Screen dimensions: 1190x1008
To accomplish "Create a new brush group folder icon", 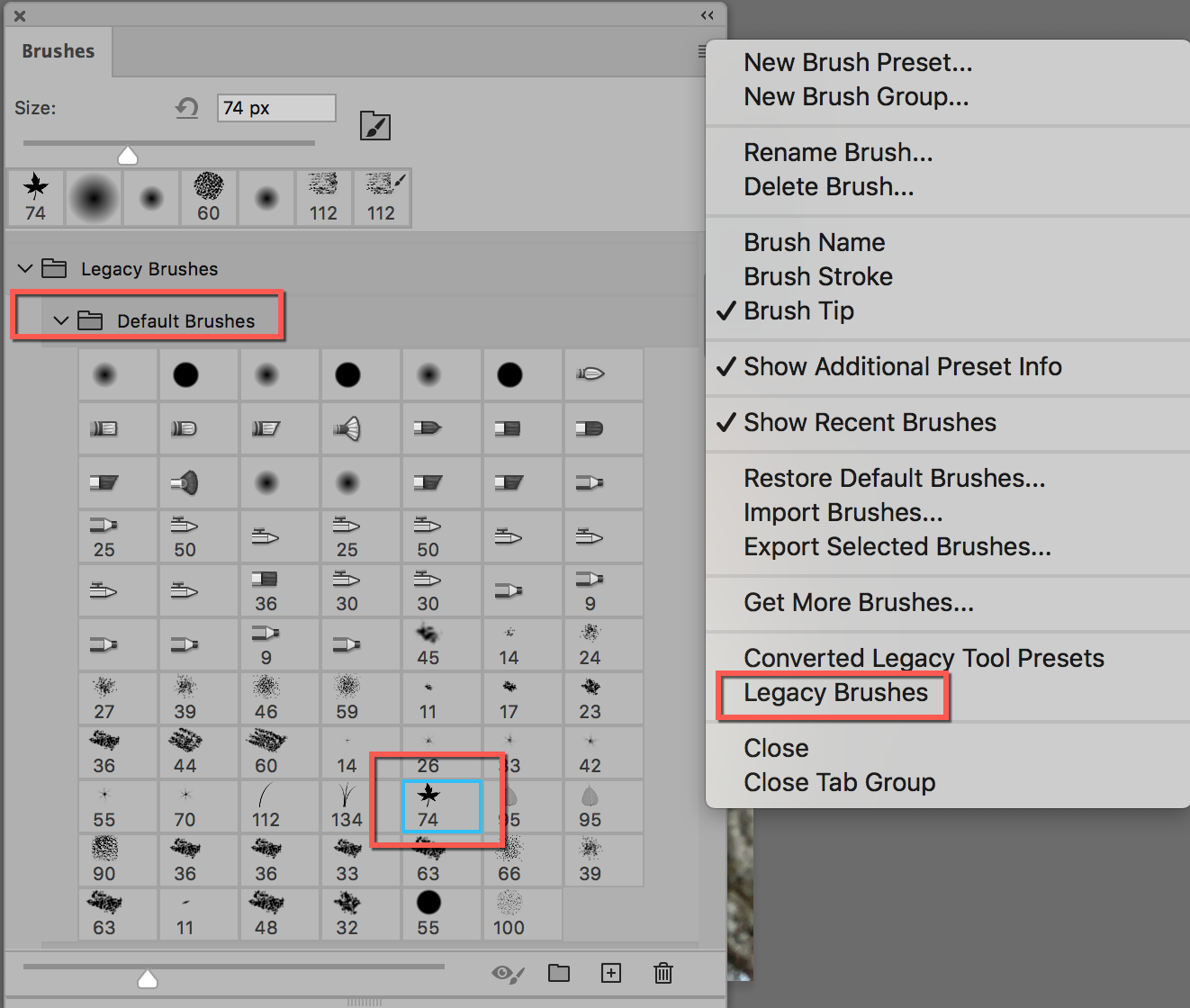I will point(559,973).
